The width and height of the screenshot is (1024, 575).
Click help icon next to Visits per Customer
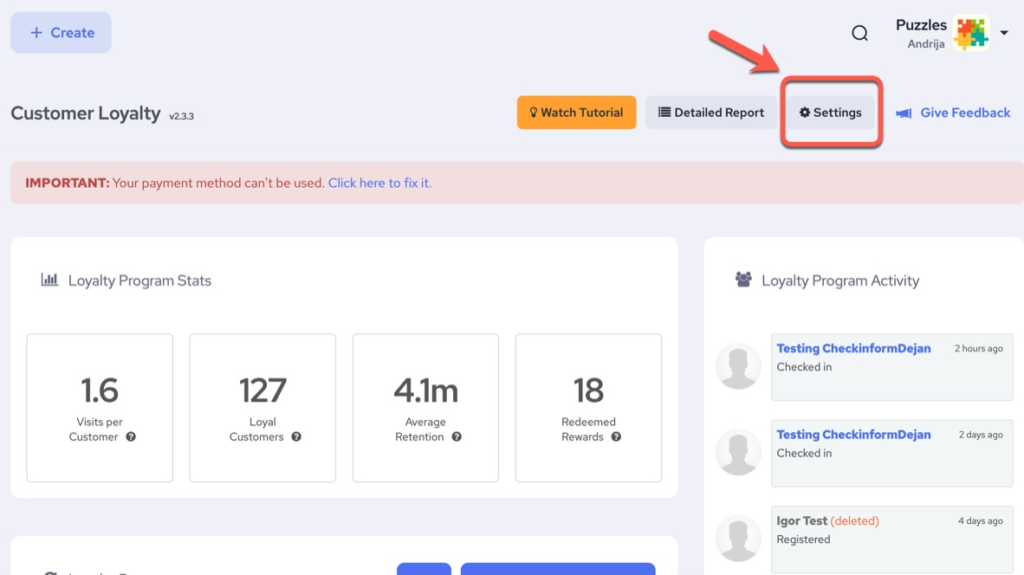pyautogui.click(x=131, y=437)
